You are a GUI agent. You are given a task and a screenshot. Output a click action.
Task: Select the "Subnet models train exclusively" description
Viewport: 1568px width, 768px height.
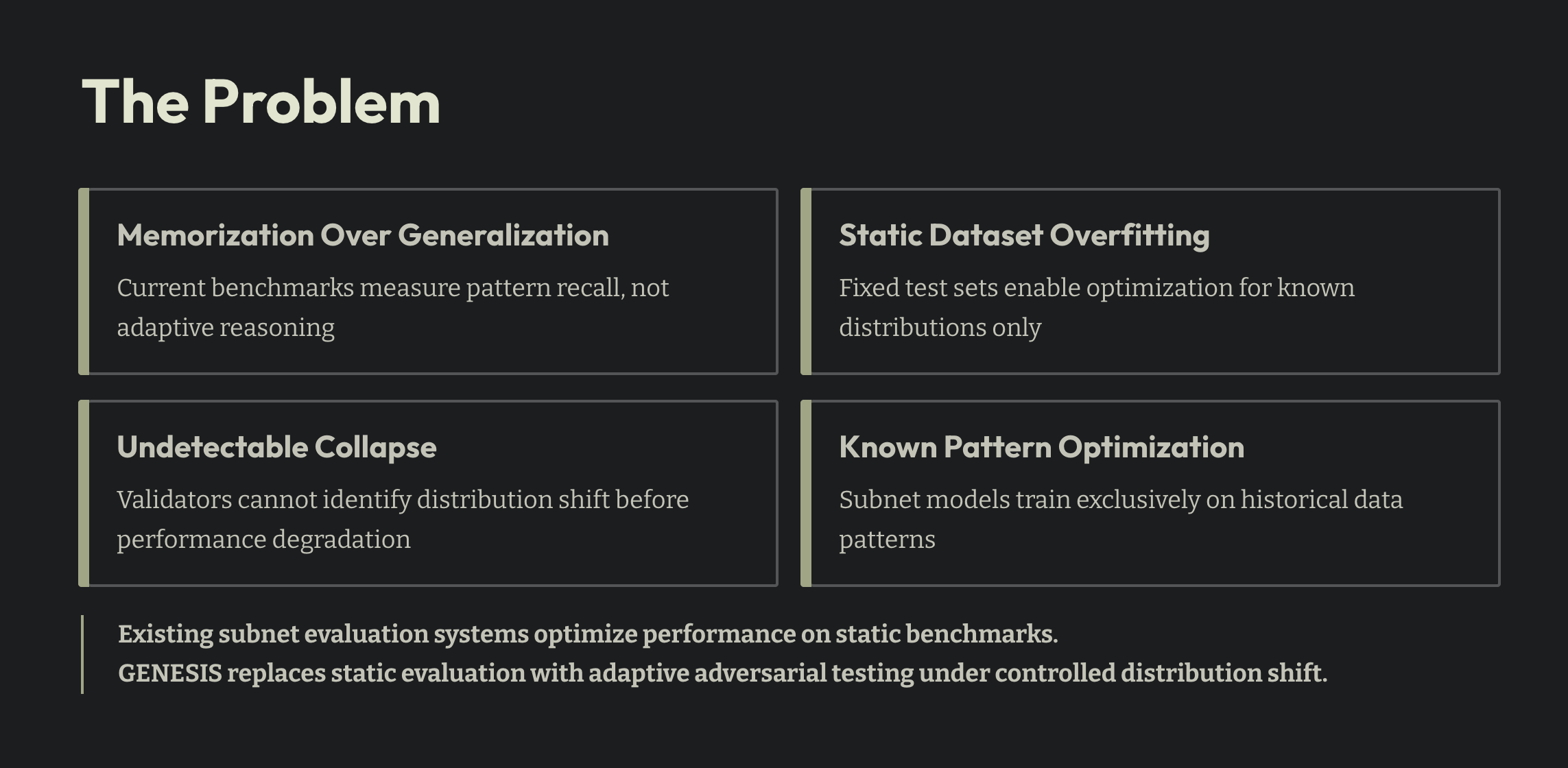pyautogui.click(x=1121, y=500)
